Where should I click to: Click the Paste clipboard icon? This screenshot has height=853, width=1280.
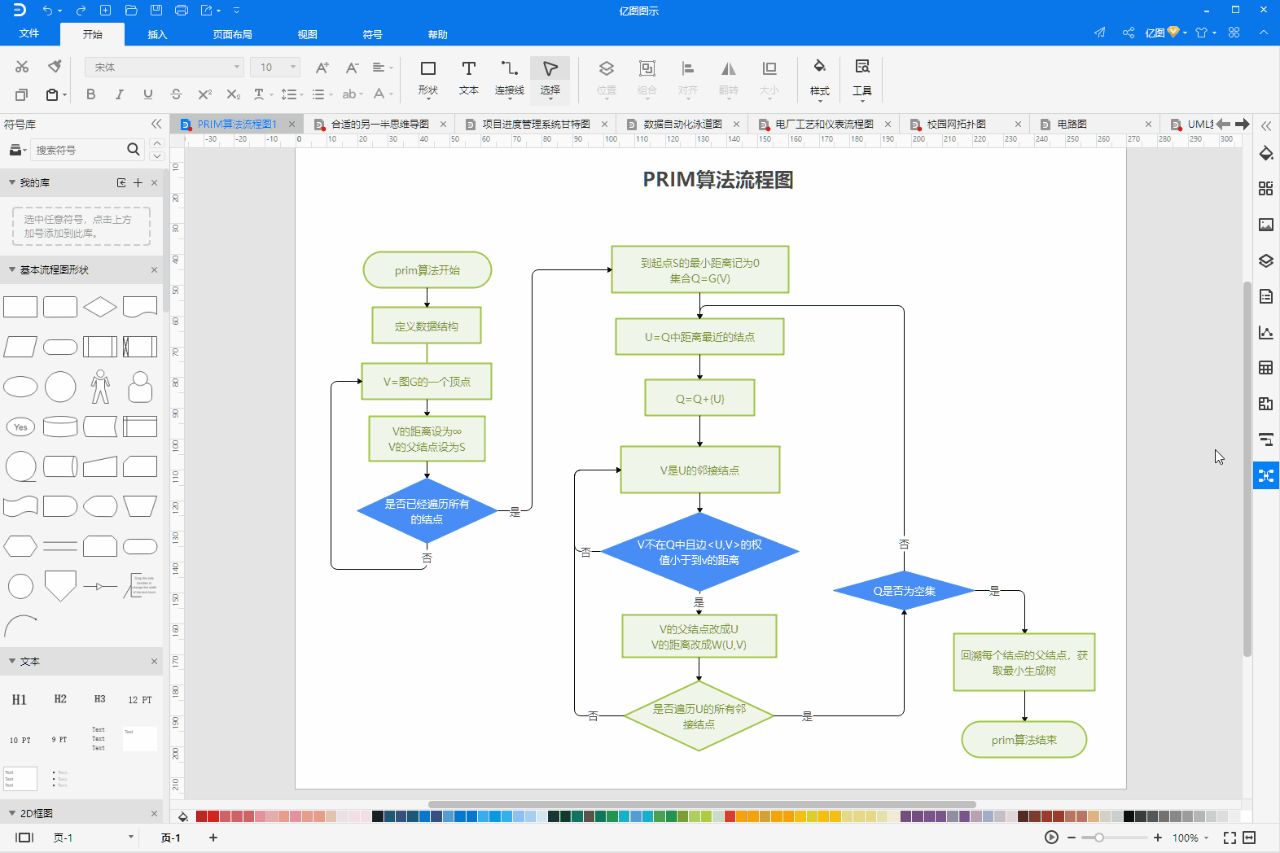coord(52,95)
